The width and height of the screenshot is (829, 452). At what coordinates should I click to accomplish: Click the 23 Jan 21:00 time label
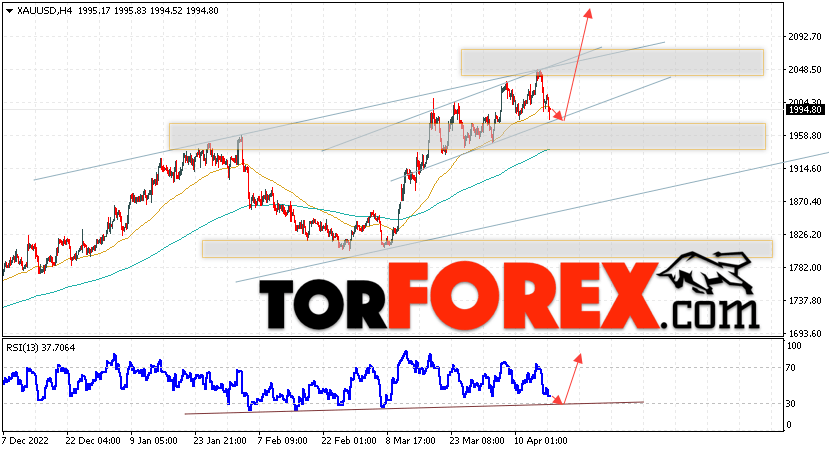pyautogui.click(x=219, y=440)
